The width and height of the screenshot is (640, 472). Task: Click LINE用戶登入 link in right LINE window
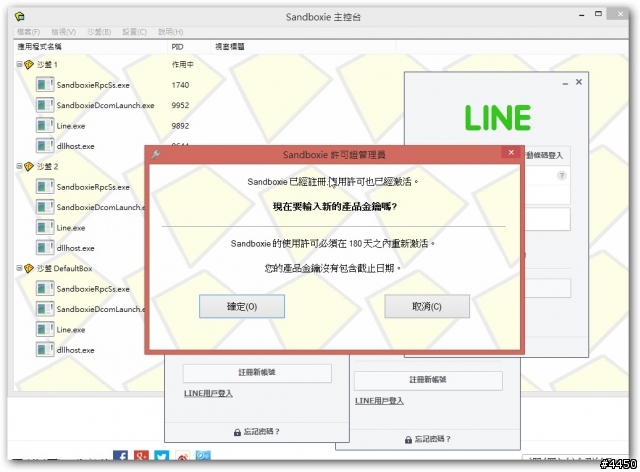[x=379, y=401]
